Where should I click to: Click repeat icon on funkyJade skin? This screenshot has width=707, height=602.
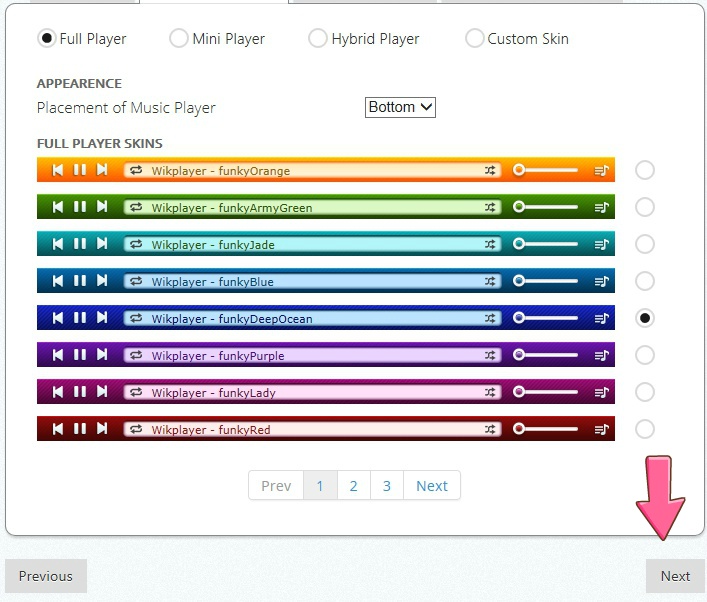pyautogui.click(x=136, y=244)
